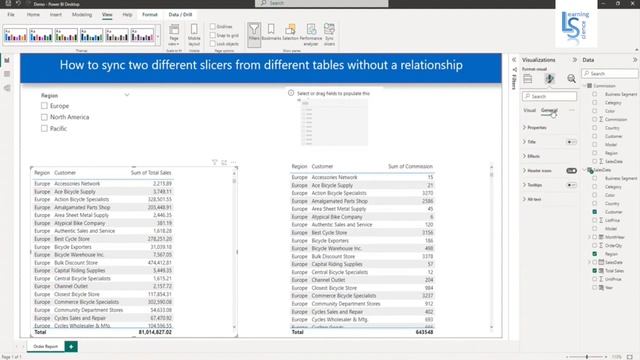
Task: Open Report view in left sidebar
Action: 7,60
